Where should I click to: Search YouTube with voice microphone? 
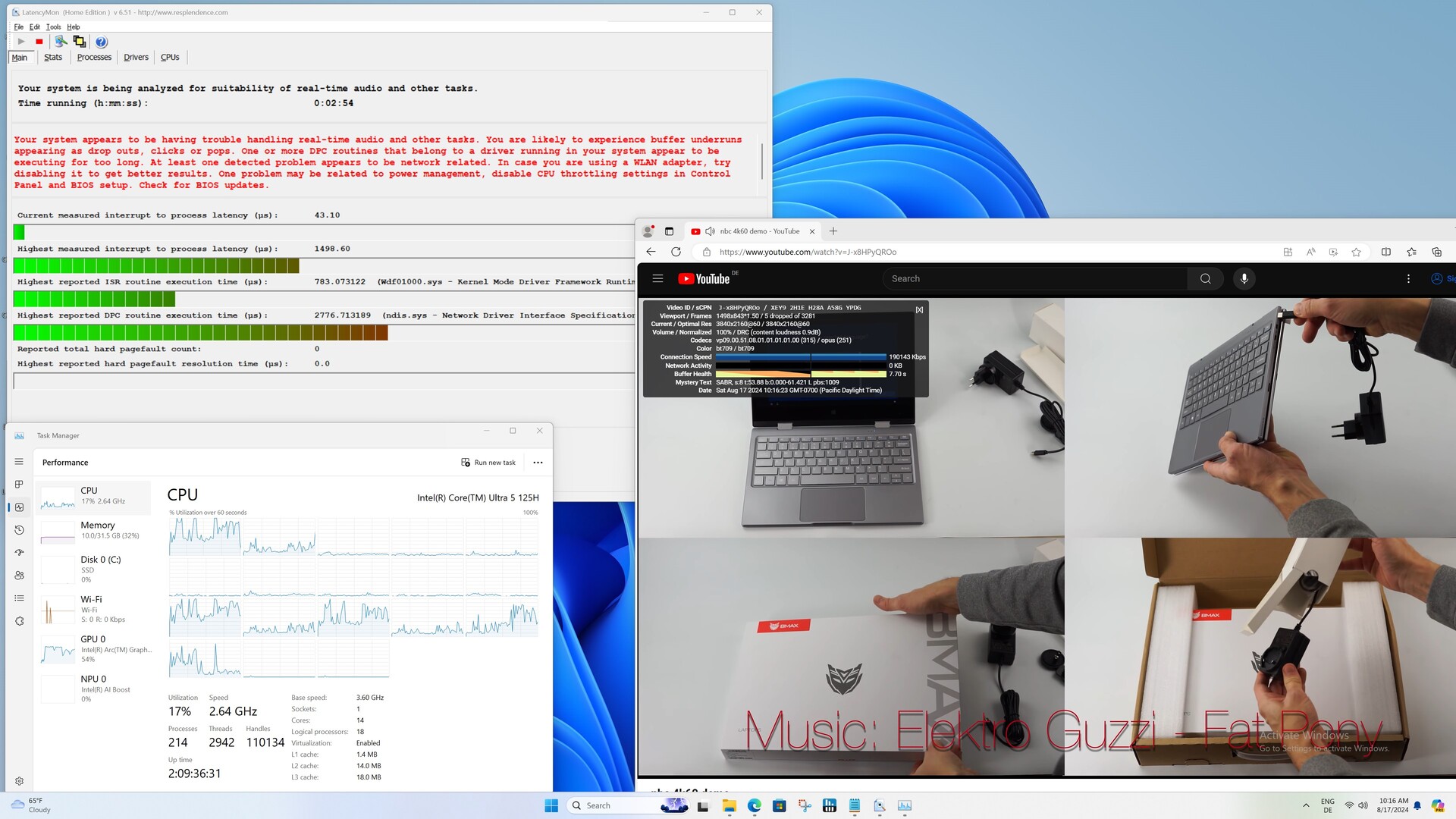point(1244,278)
